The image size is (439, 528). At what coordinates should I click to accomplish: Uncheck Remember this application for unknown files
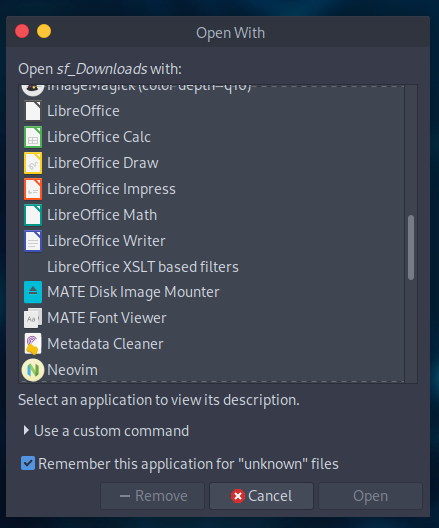28,463
